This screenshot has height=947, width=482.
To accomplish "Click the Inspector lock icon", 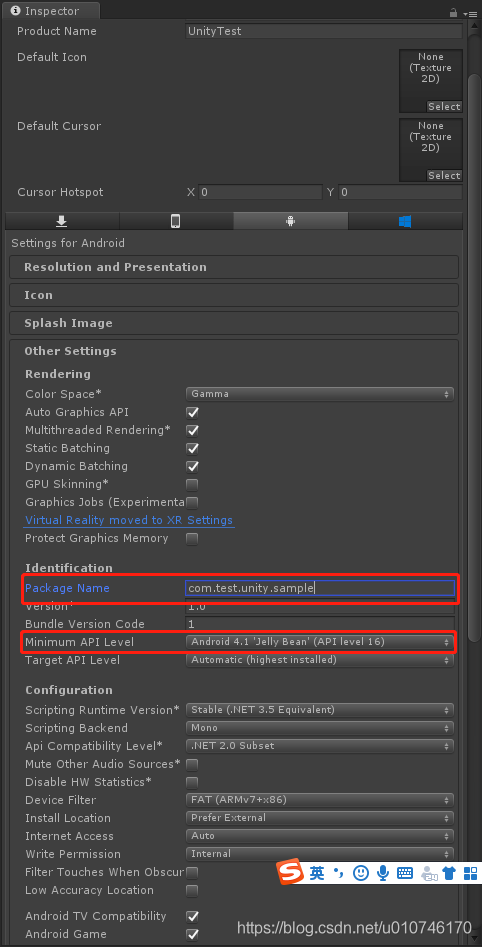I will (453, 12).
